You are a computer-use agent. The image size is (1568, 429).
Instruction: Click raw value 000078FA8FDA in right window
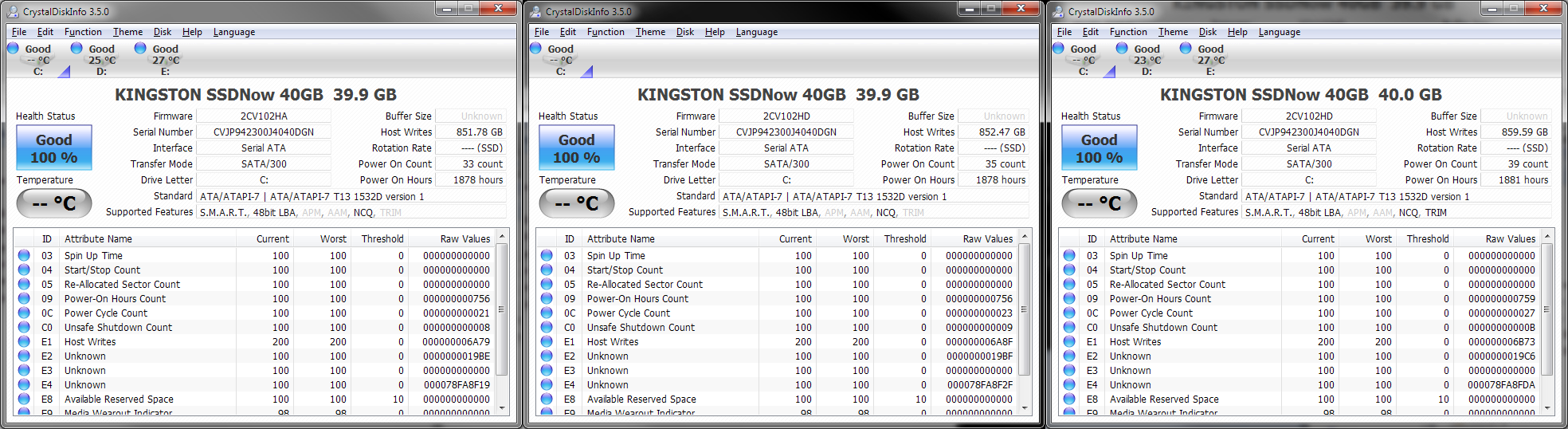(x=1502, y=385)
